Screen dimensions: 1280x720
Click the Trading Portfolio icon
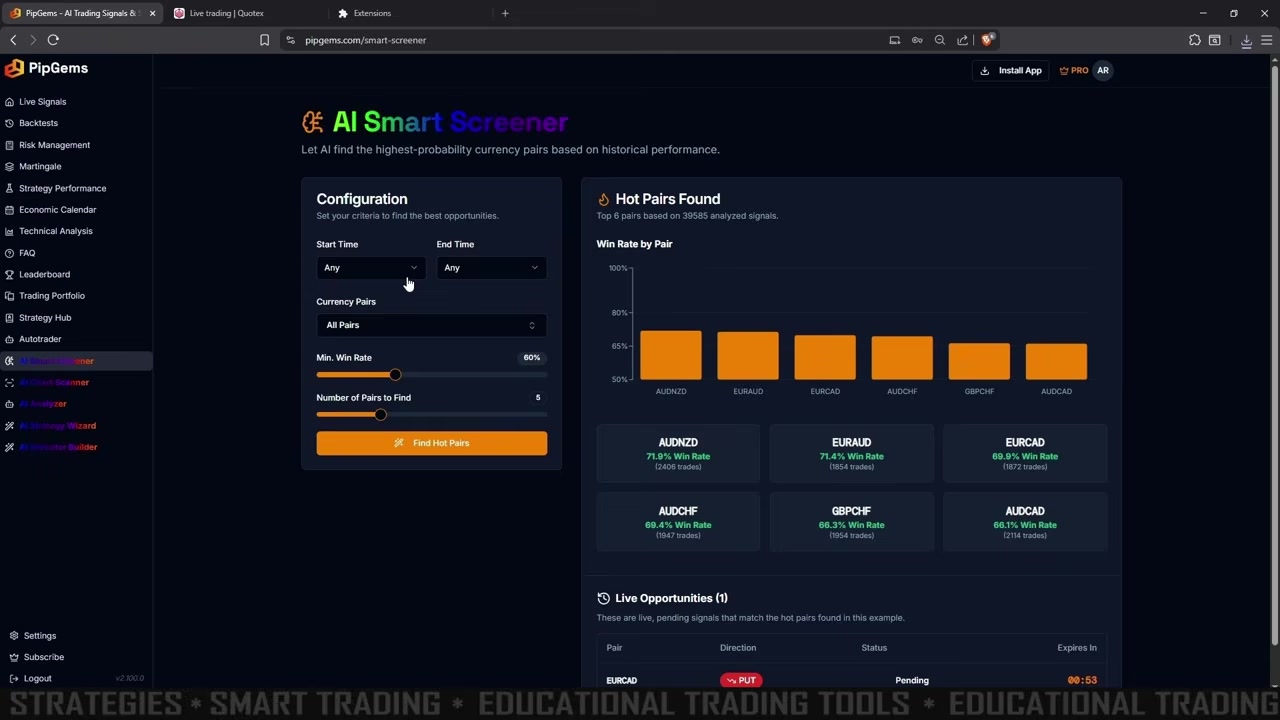[x=9, y=296]
